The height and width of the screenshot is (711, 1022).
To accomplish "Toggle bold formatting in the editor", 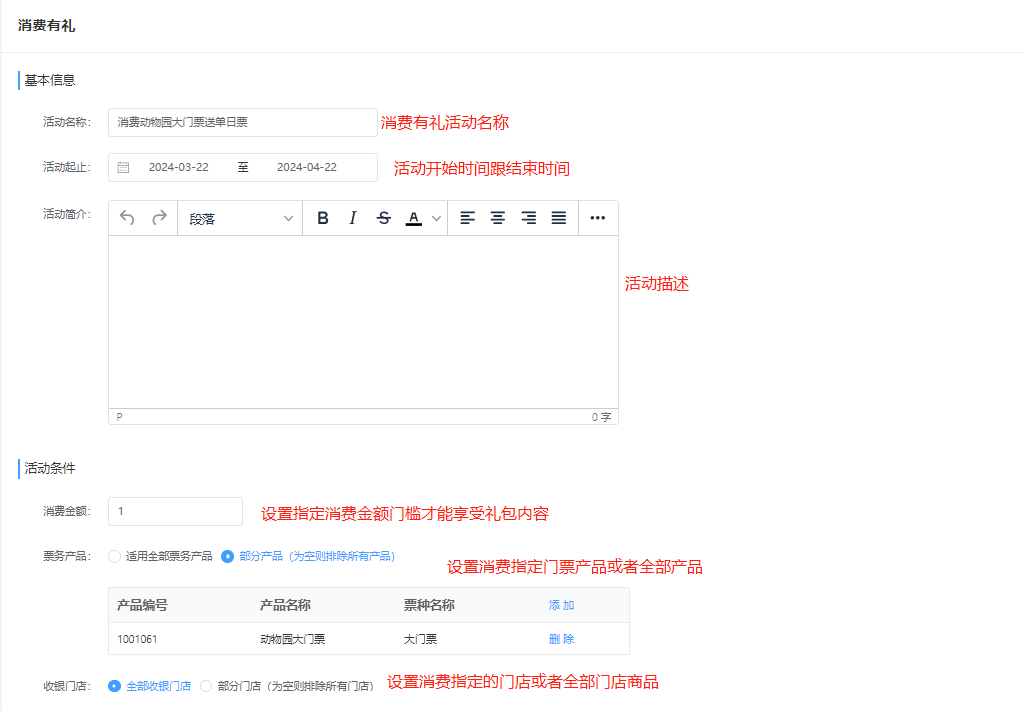I will coord(322,218).
